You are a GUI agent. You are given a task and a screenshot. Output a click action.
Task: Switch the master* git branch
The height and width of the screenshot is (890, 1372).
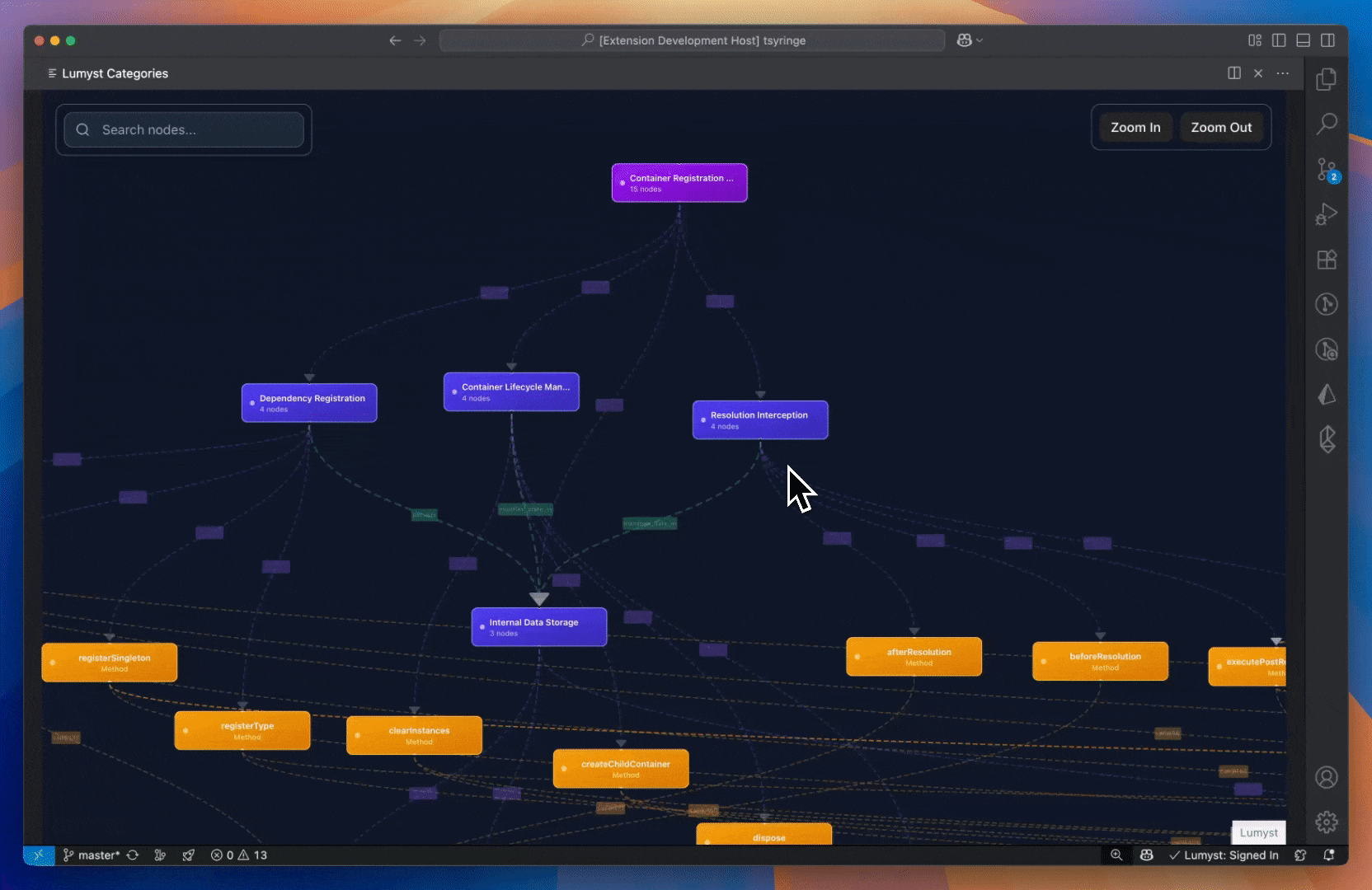(x=92, y=855)
